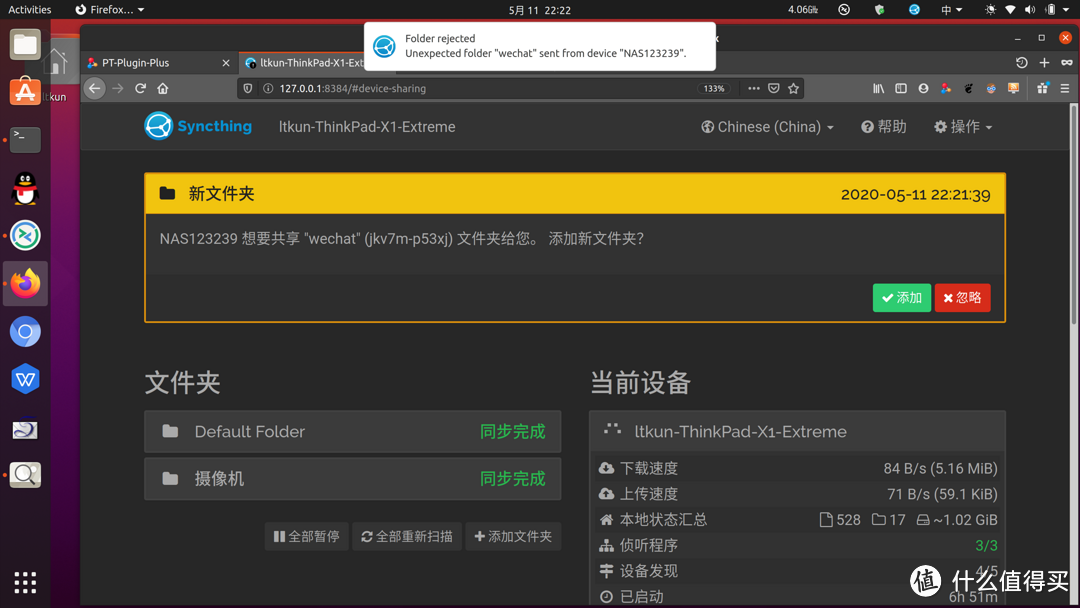Open the Firefox app menu in top bar
Image resolution: width=1080 pixels, height=608 pixels.
click(110, 10)
